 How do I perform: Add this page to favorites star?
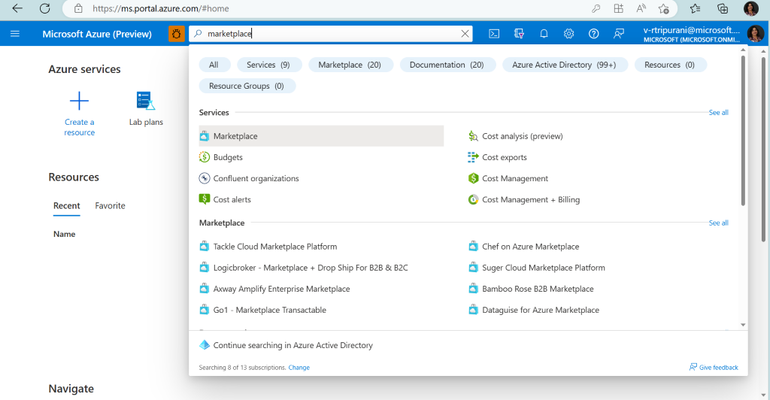click(x=663, y=8)
